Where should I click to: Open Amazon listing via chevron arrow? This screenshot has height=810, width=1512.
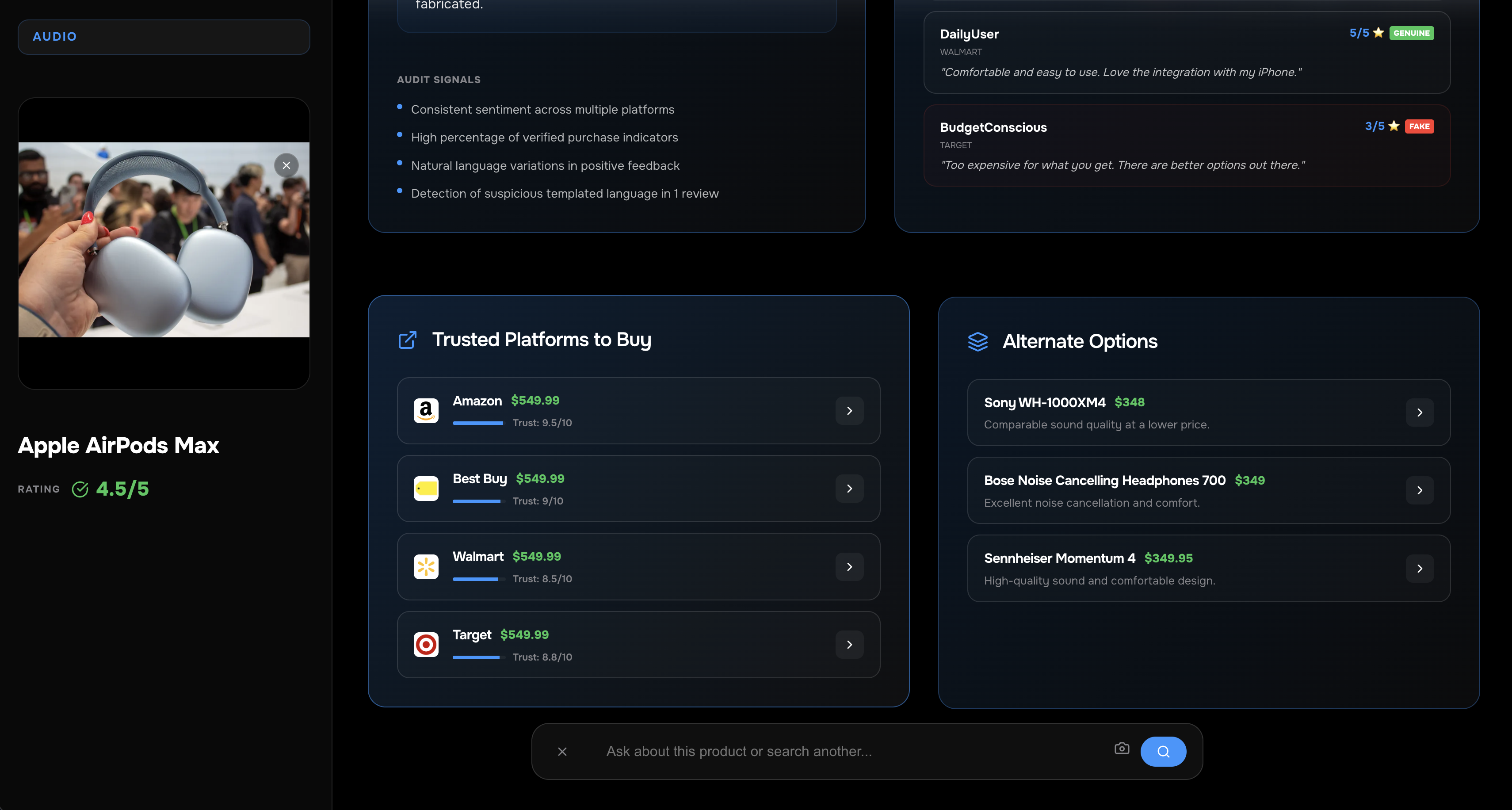coord(849,411)
